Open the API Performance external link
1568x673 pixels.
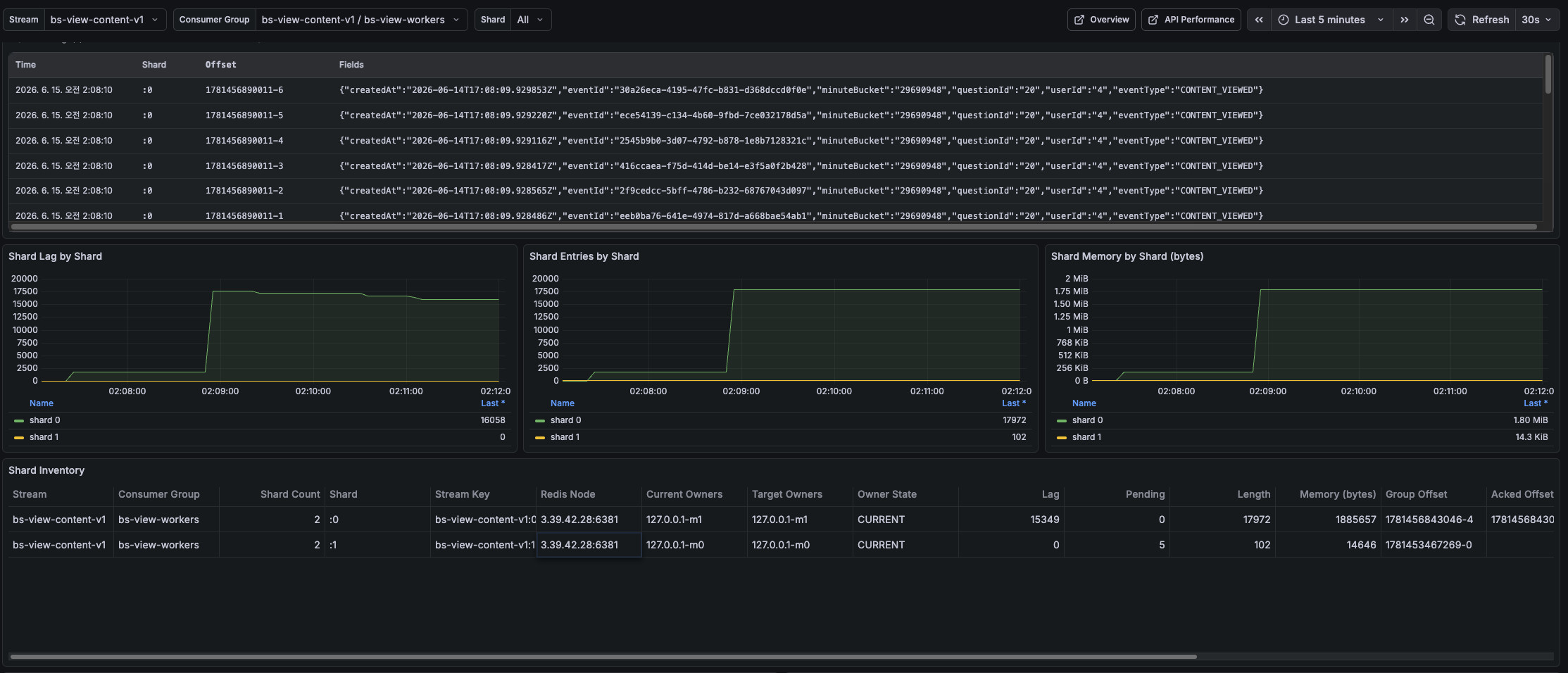(1191, 20)
